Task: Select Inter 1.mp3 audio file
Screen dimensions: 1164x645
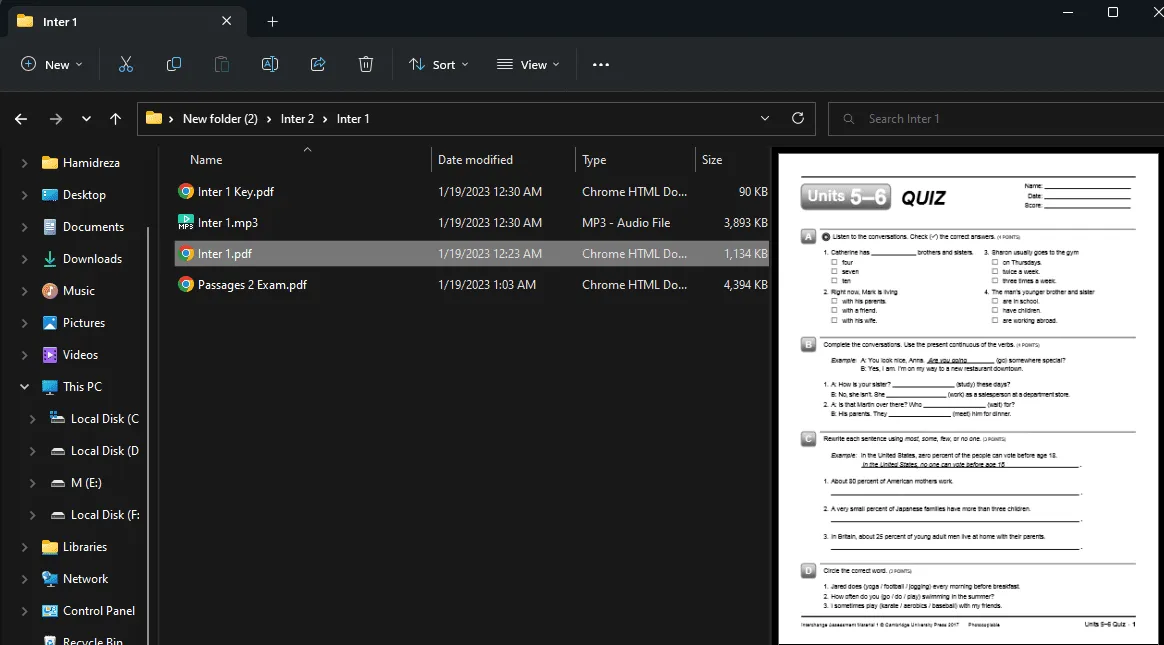Action: (228, 222)
